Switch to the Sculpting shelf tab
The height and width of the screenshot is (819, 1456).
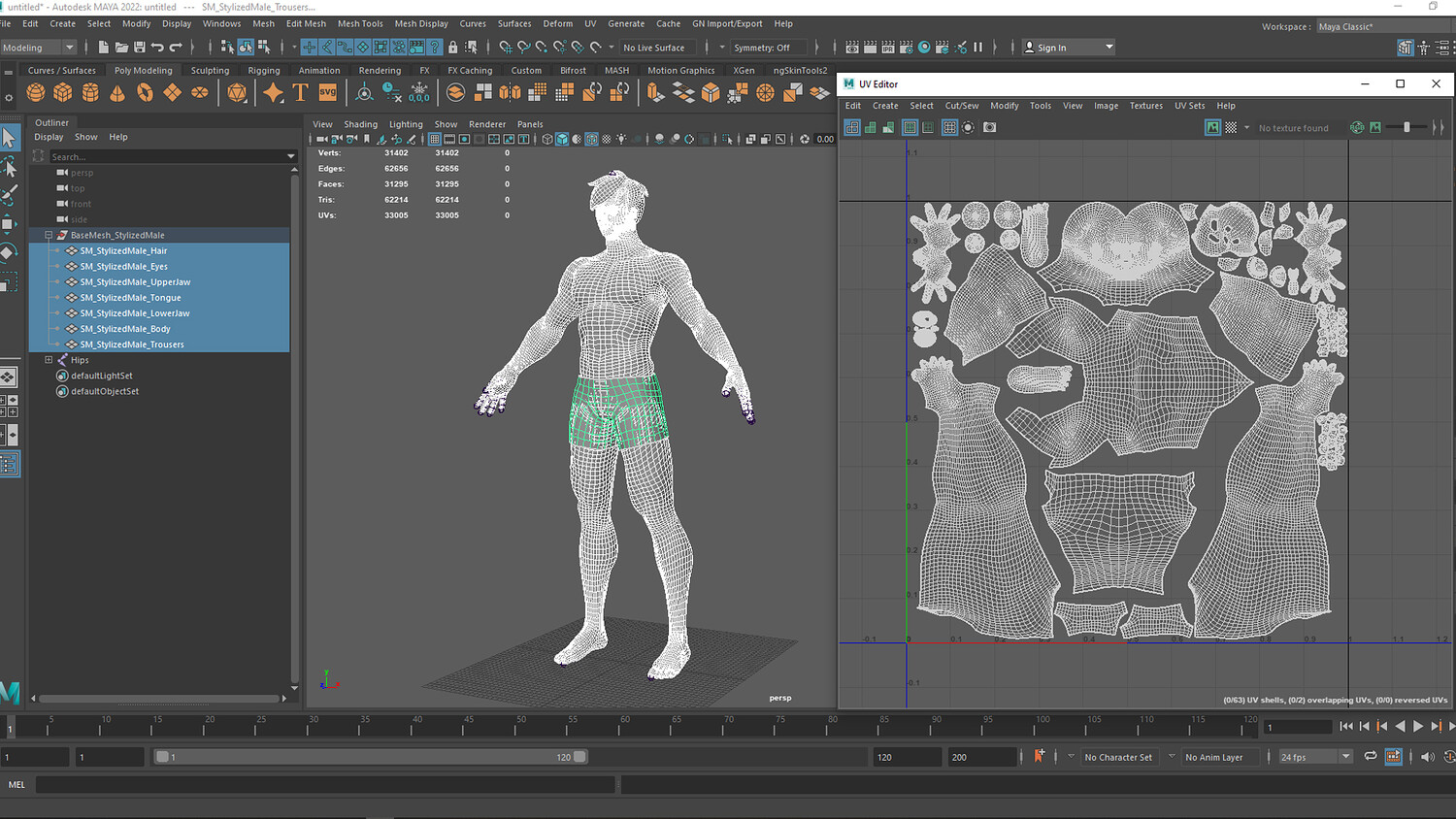(210, 70)
